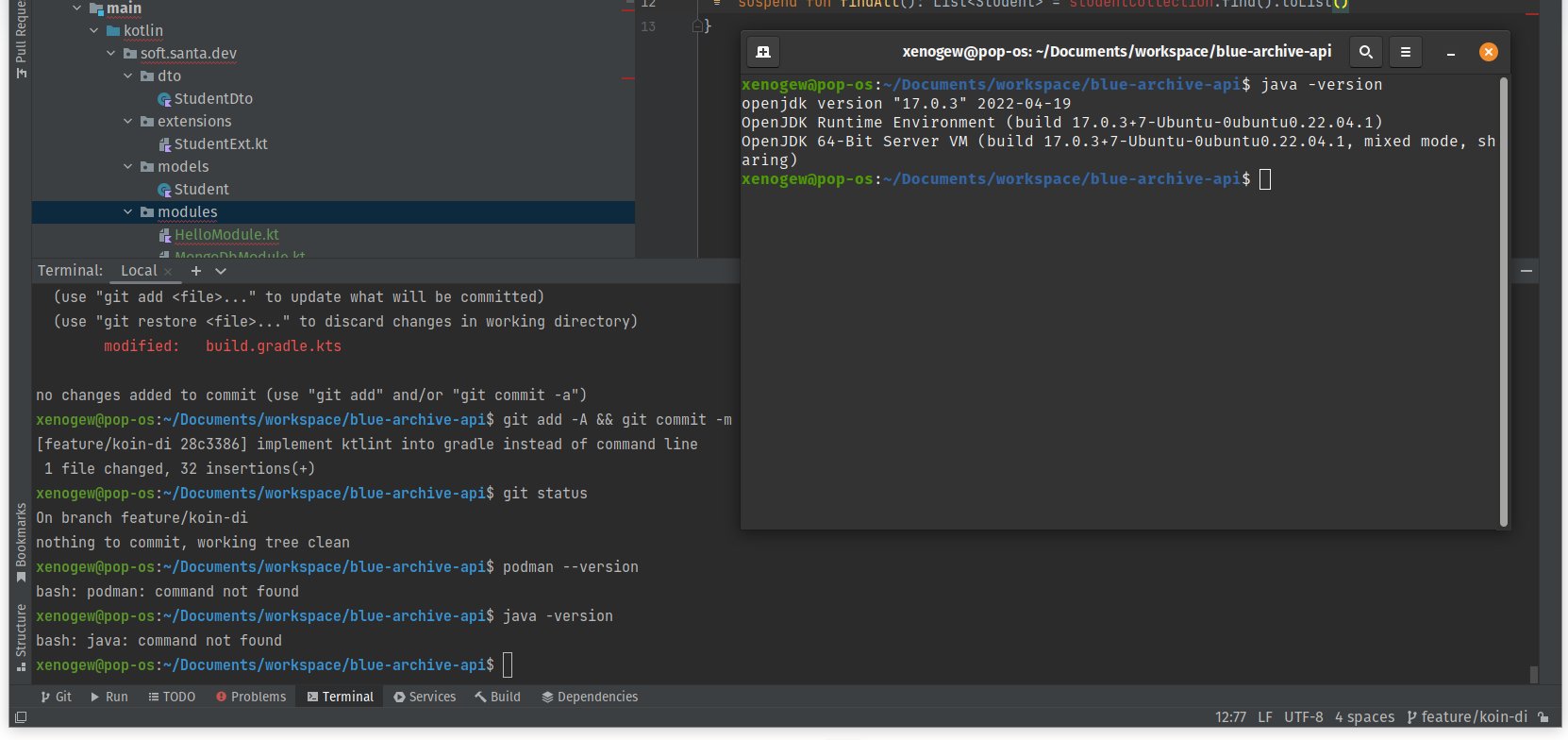Open the Problems tool window
This screenshot has height=740, width=1568.
[250, 697]
